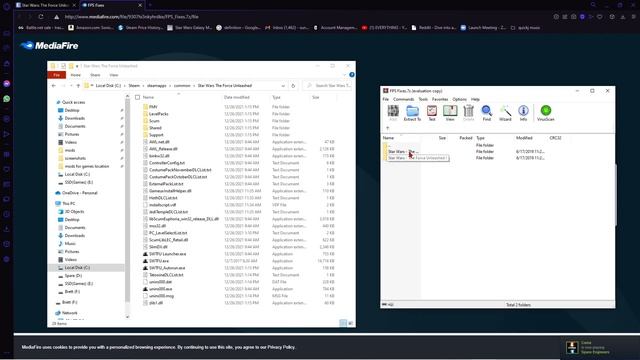640x360 pixels.
Task: Sort by Date modified column in Explorer
Action: point(237,97)
